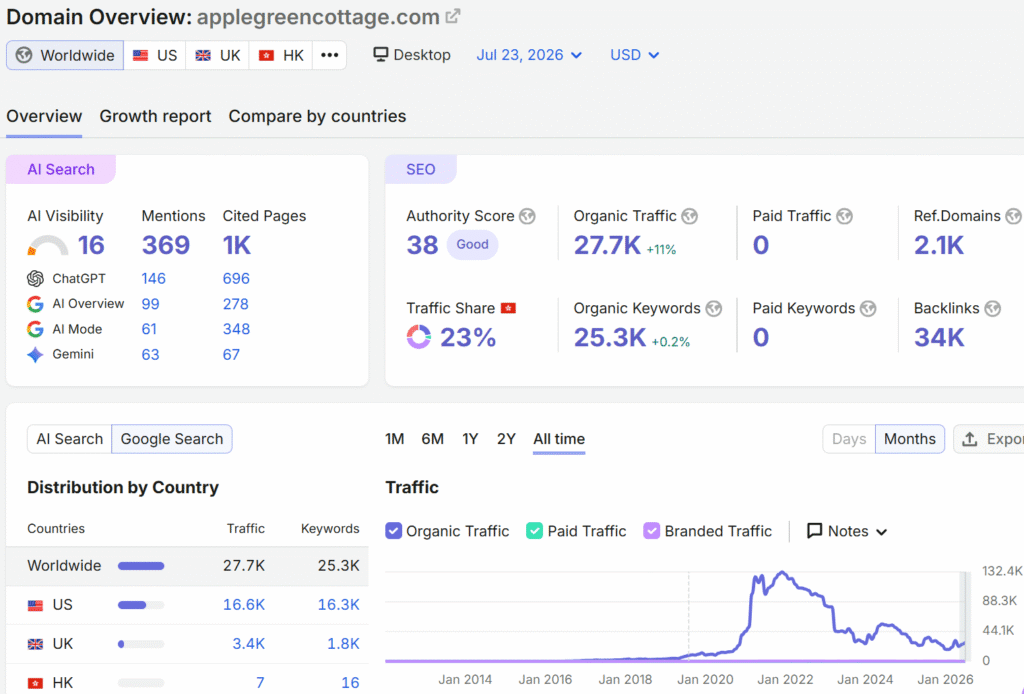
Task: Click the AI Visibility gauge icon
Action: (48, 246)
